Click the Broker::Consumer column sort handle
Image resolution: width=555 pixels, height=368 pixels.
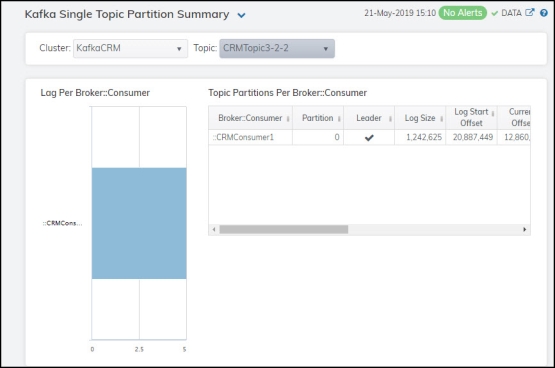288,119
